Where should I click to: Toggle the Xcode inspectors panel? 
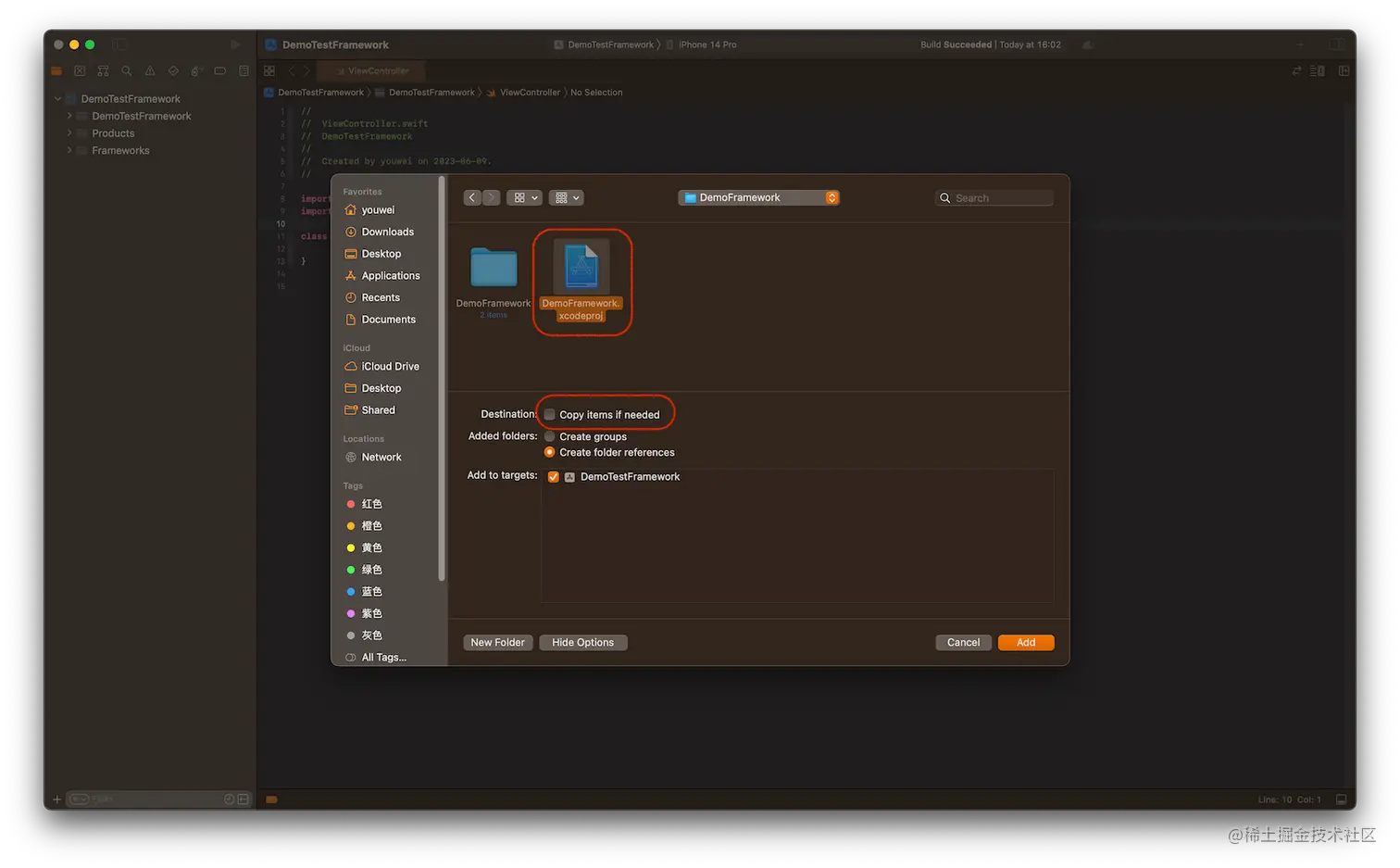coord(1337,44)
